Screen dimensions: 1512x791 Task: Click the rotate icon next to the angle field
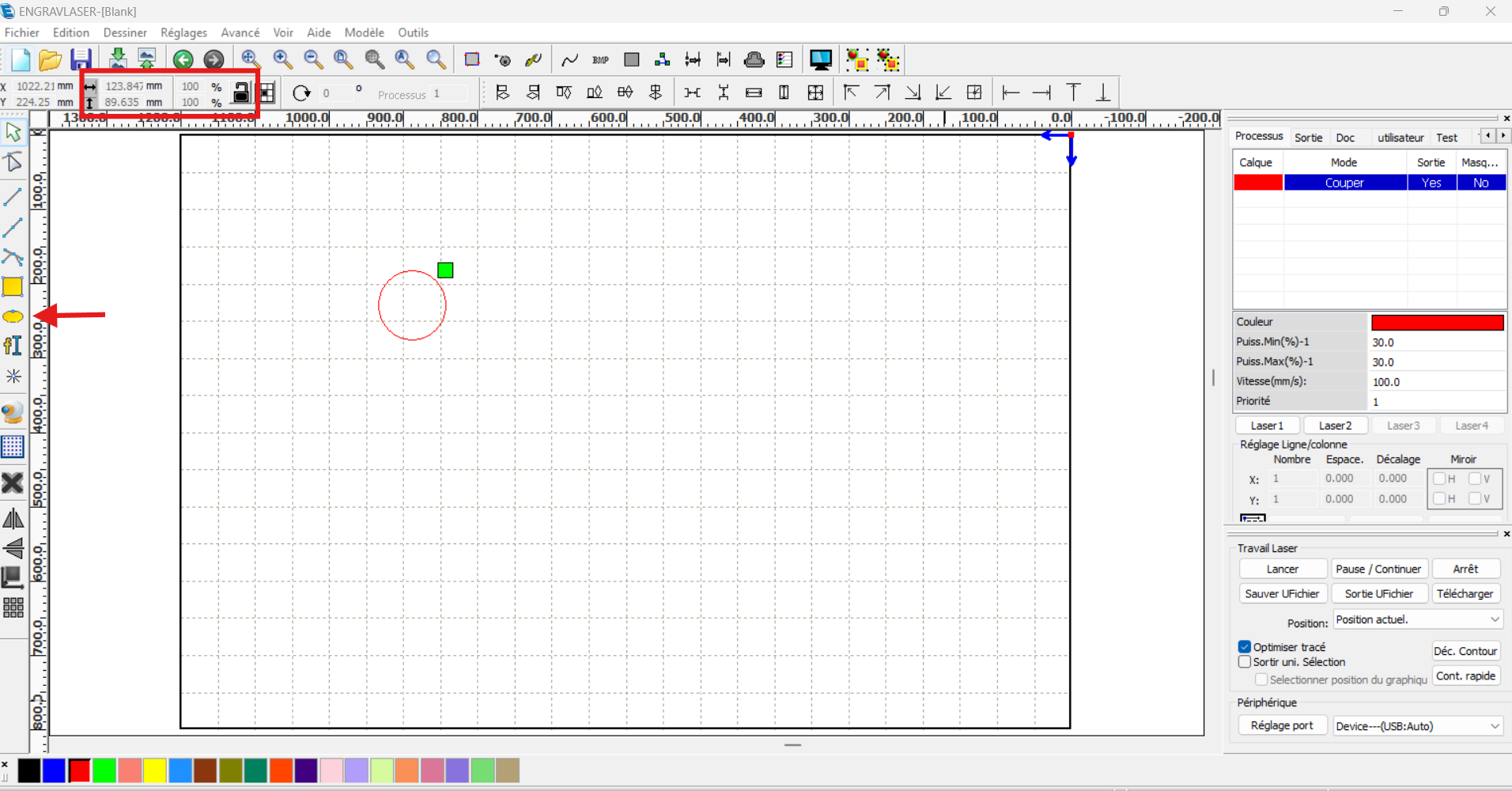pyautogui.click(x=301, y=93)
